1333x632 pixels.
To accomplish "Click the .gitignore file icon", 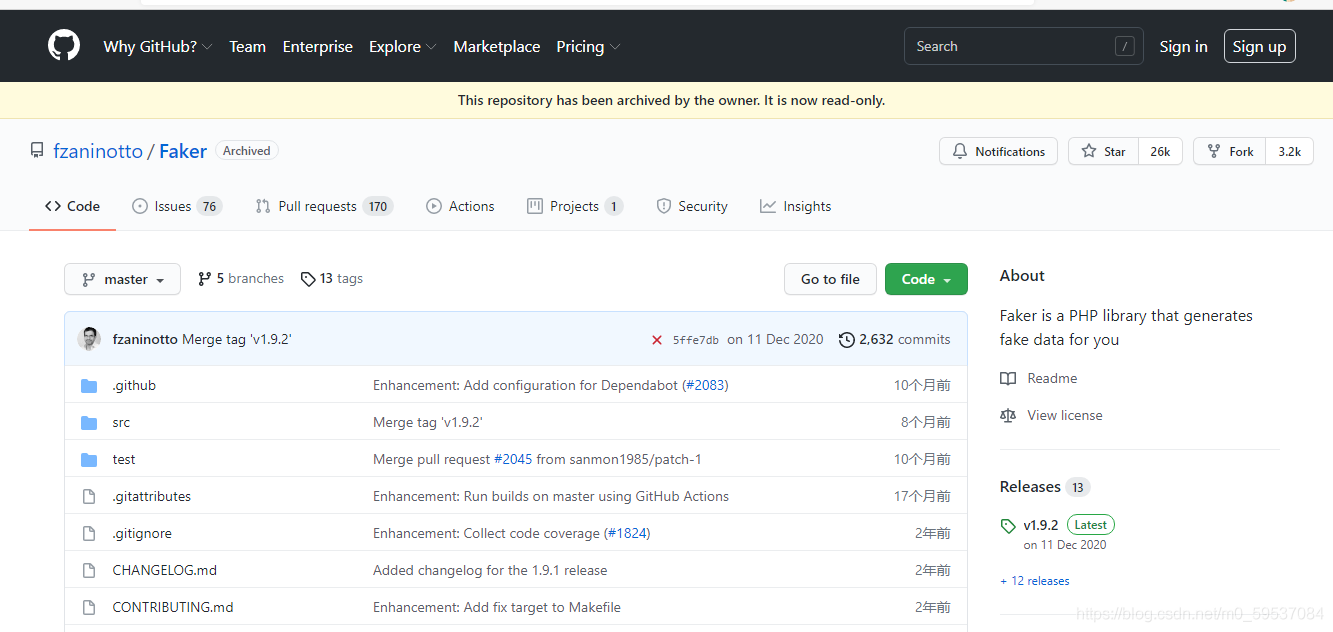I will pyautogui.click(x=89, y=534).
